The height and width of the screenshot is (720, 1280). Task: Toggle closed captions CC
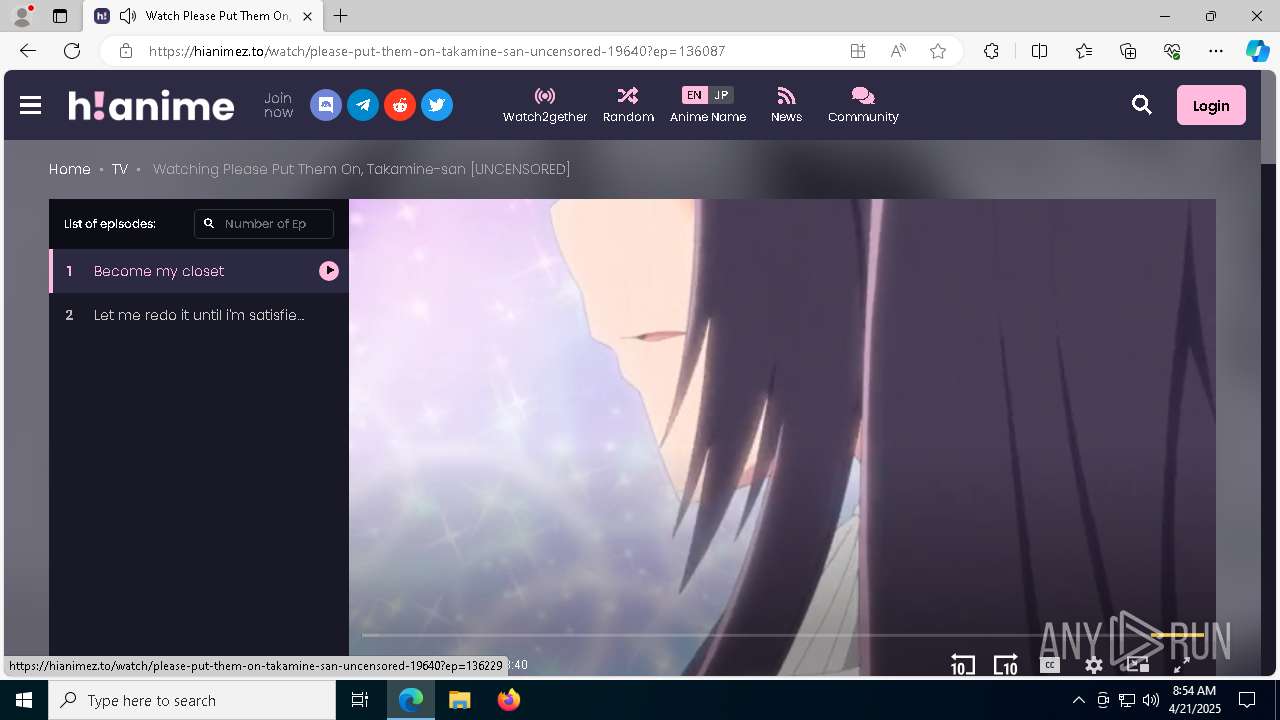click(1049, 665)
